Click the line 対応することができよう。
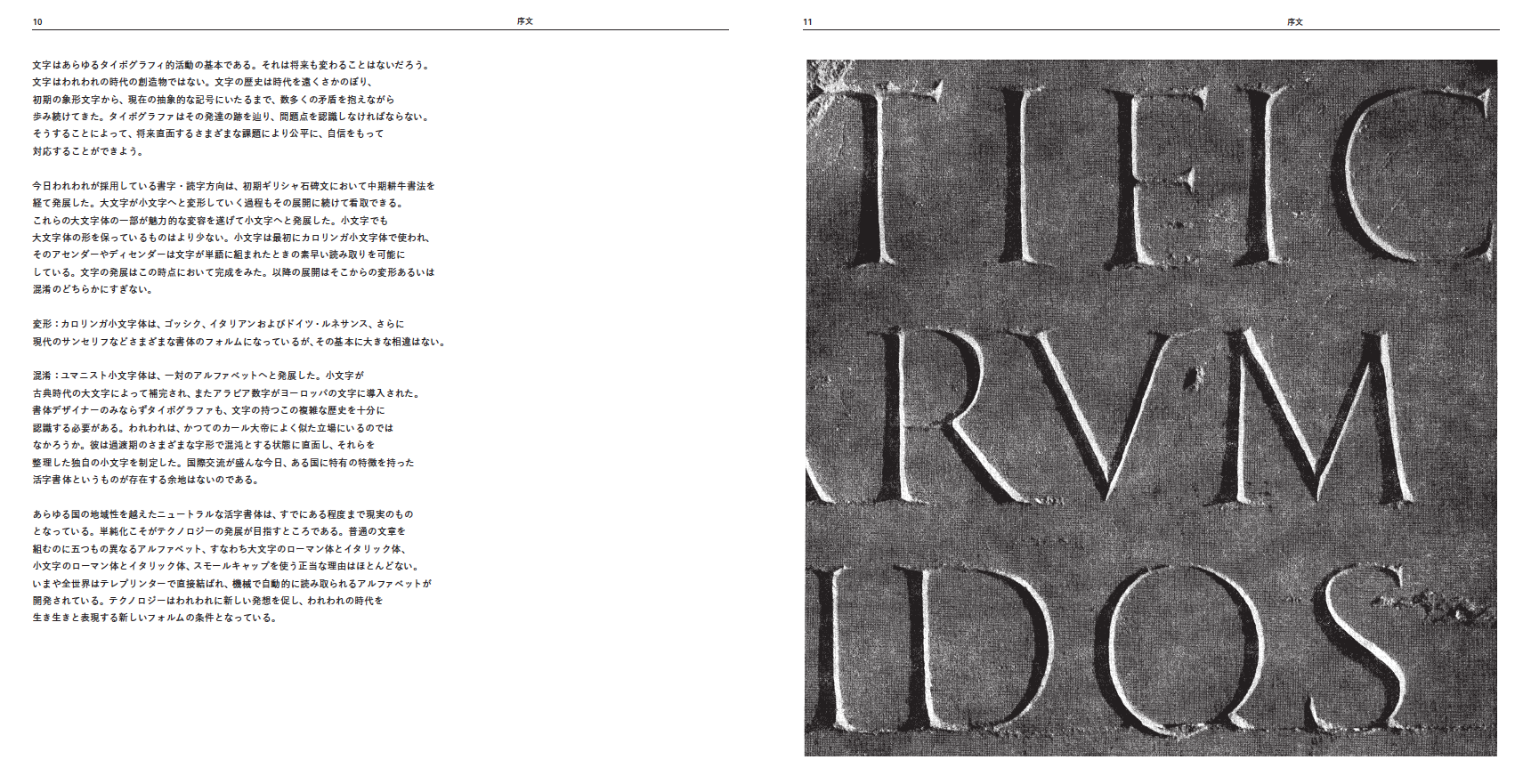The image size is (1531, 784). tap(87, 151)
